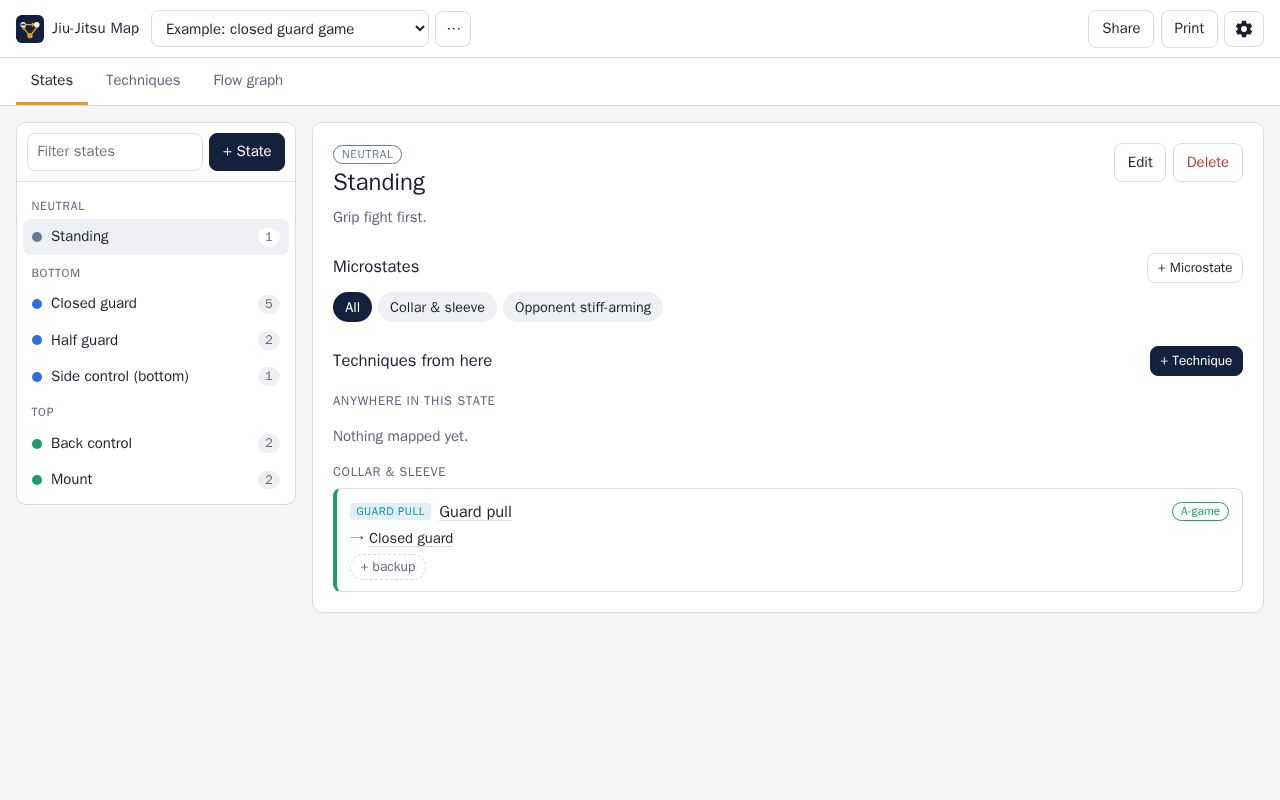Click the Filter states input field
Image resolution: width=1280 pixels, height=800 pixels.
pos(115,152)
